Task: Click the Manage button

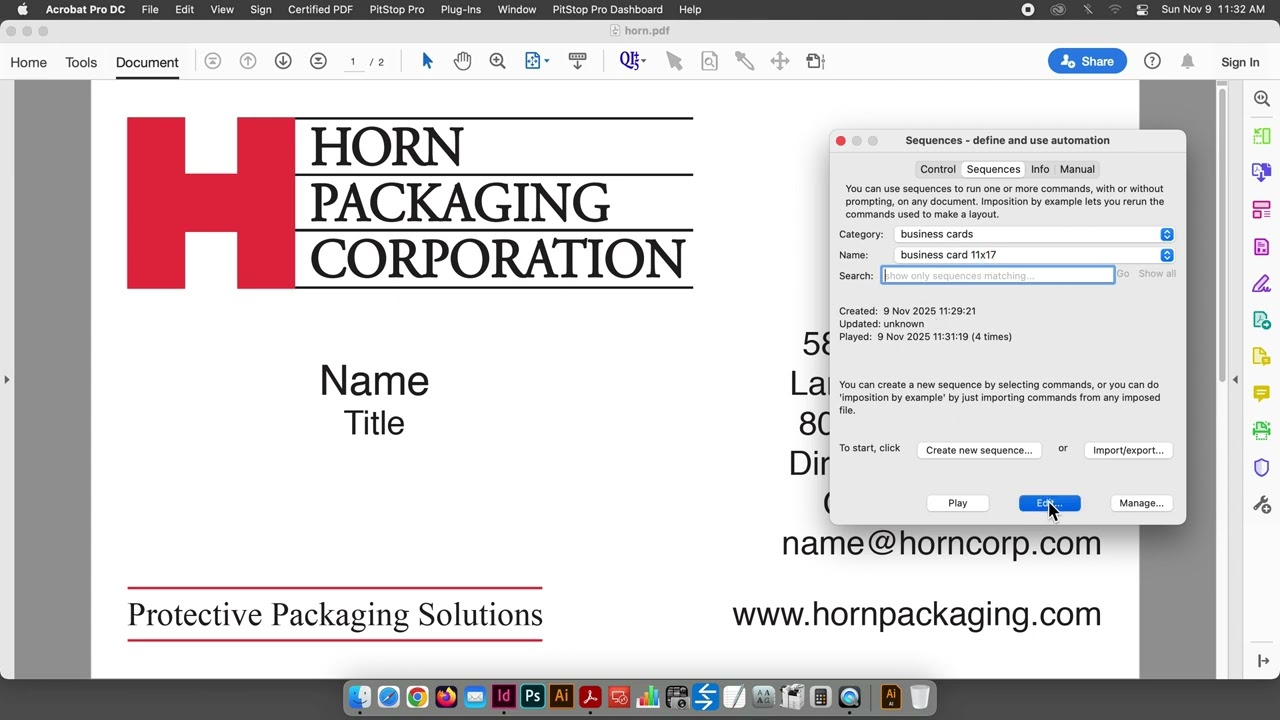Action: (1141, 503)
